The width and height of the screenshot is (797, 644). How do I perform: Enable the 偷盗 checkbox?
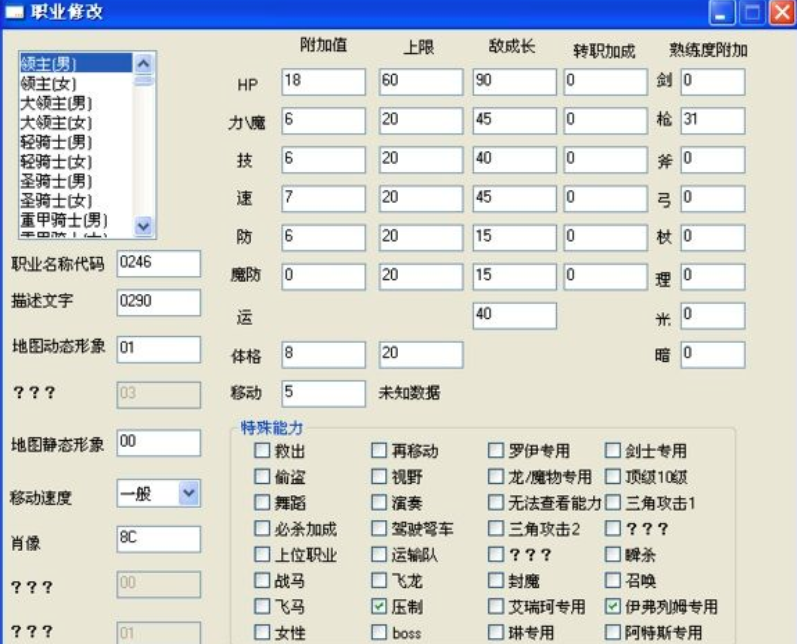[262, 476]
